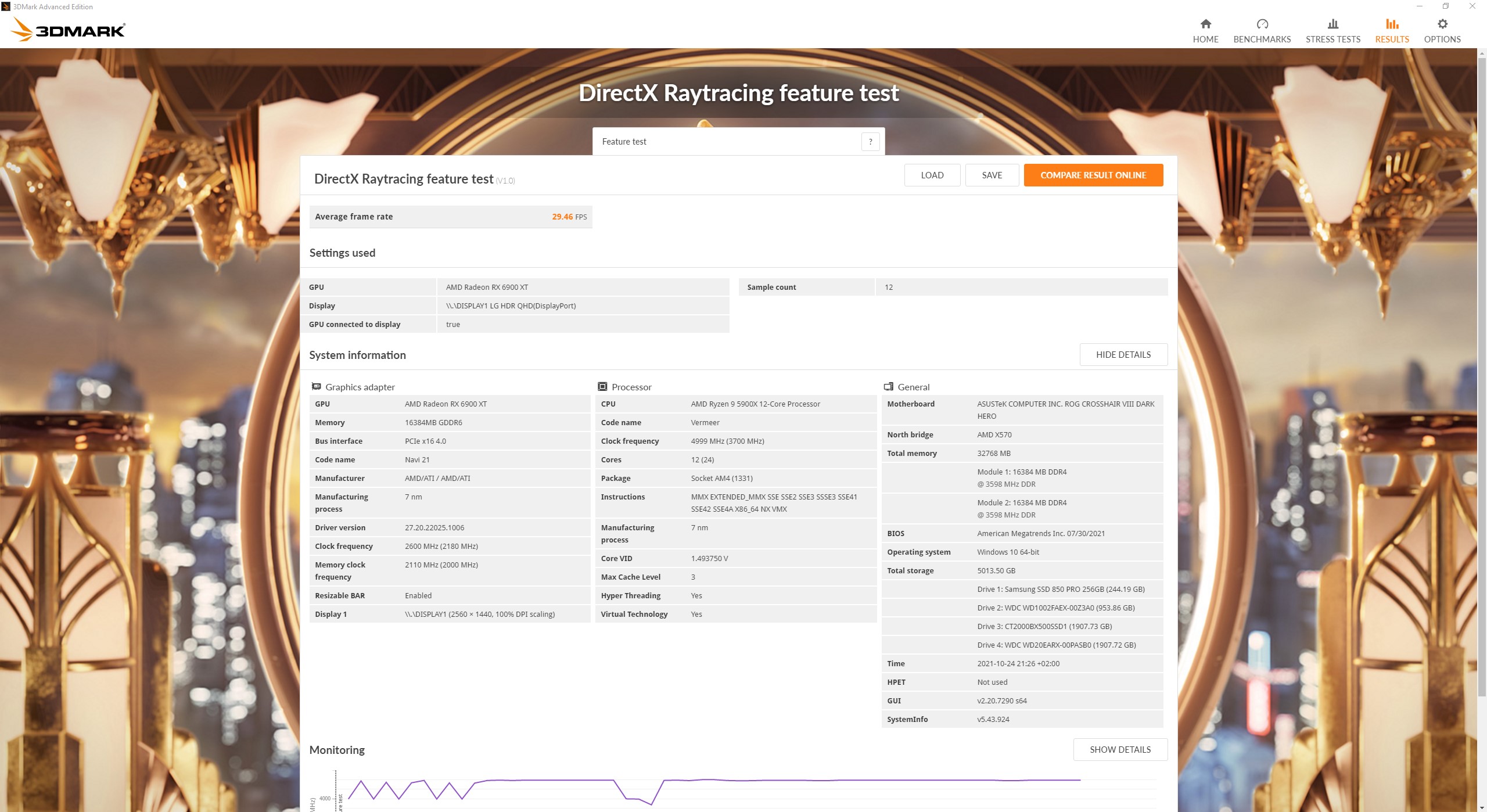Click the Settings used GPU value

(487, 287)
